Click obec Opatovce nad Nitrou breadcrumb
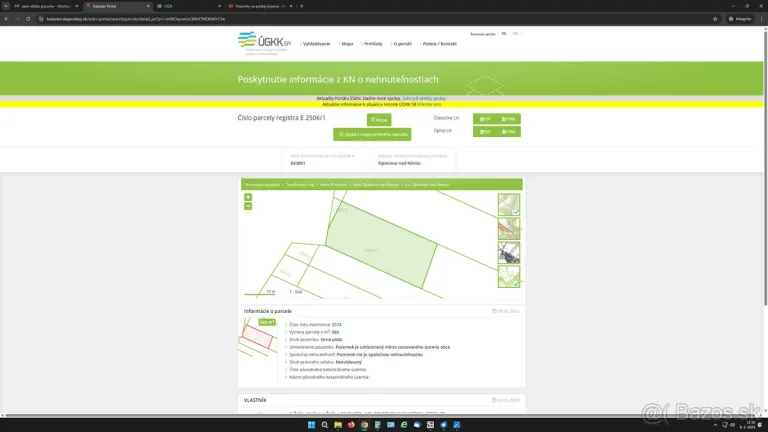The width and height of the screenshot is (768, 432). pos(376,185)
